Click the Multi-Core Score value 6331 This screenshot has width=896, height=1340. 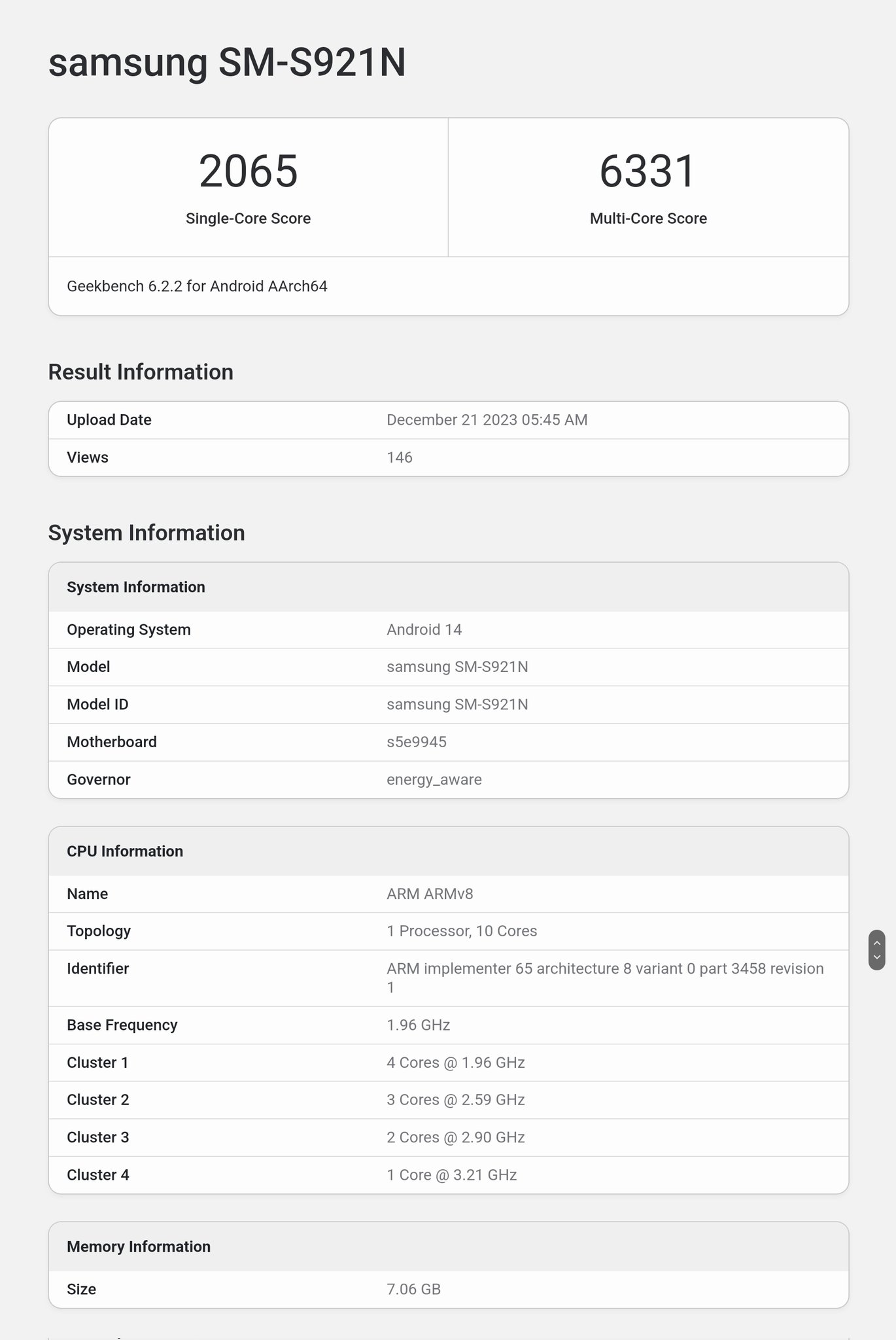pyautogui.click(x=648, y=171)
